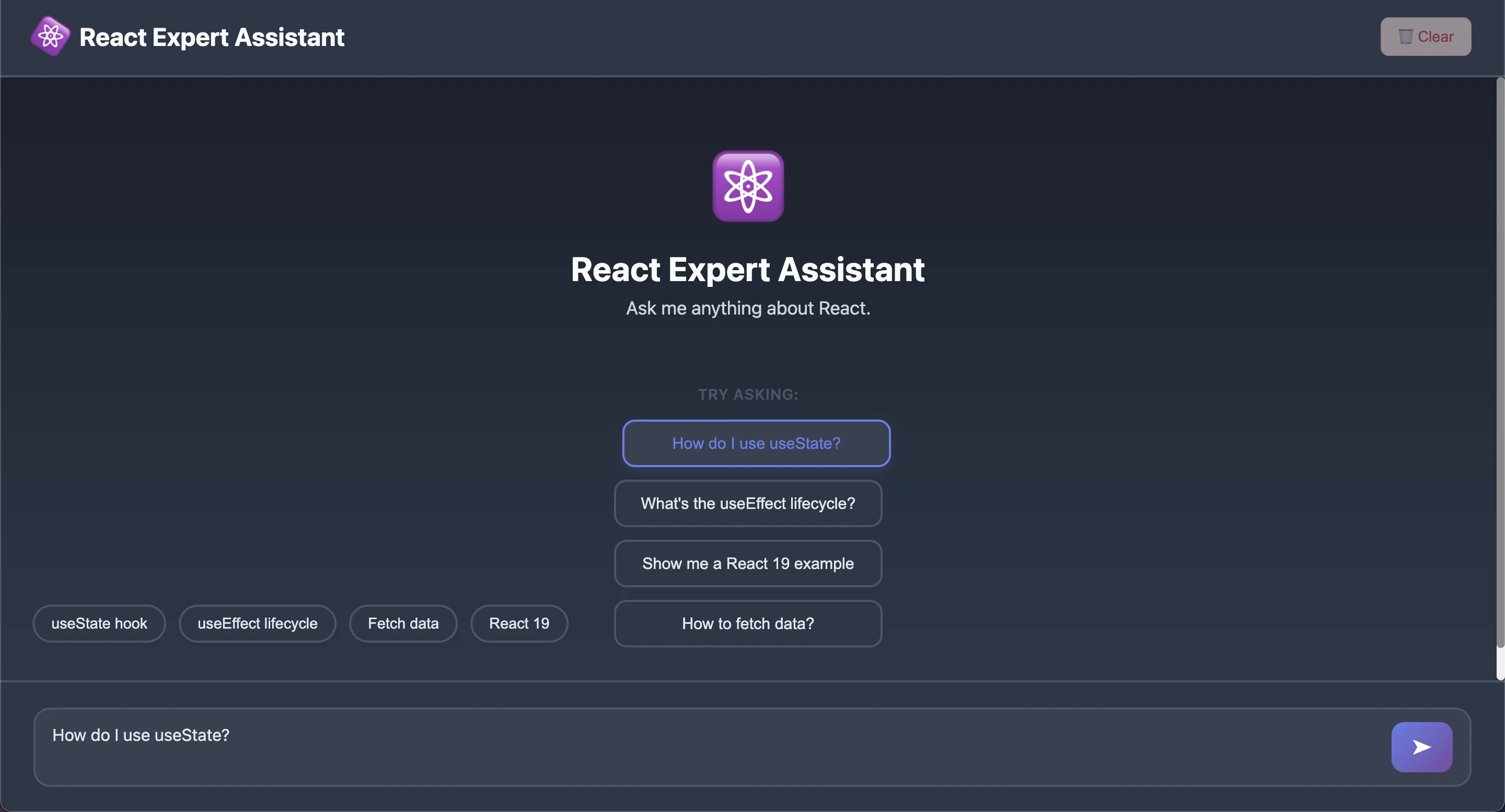
Task: Click the 'useState hook' chip
Action: pyautogui.click(x=99, y=624)
